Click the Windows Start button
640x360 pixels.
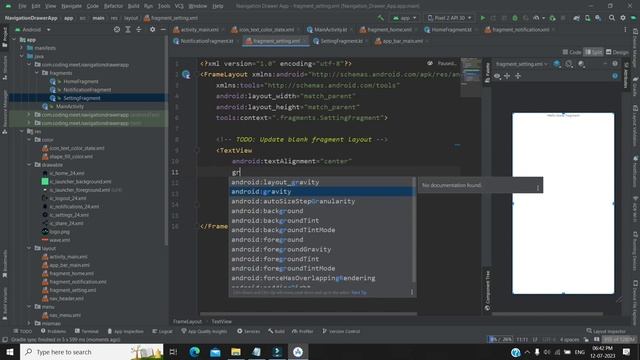coord(10,352)
